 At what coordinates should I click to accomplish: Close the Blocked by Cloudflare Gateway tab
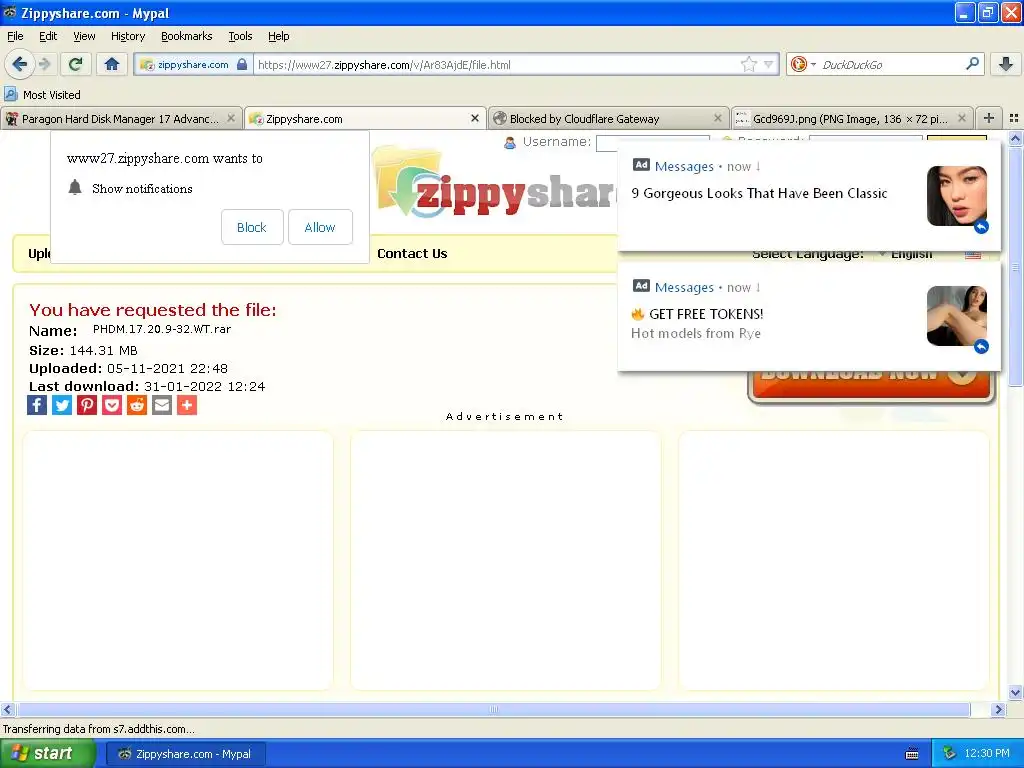(x=718, y=118)
